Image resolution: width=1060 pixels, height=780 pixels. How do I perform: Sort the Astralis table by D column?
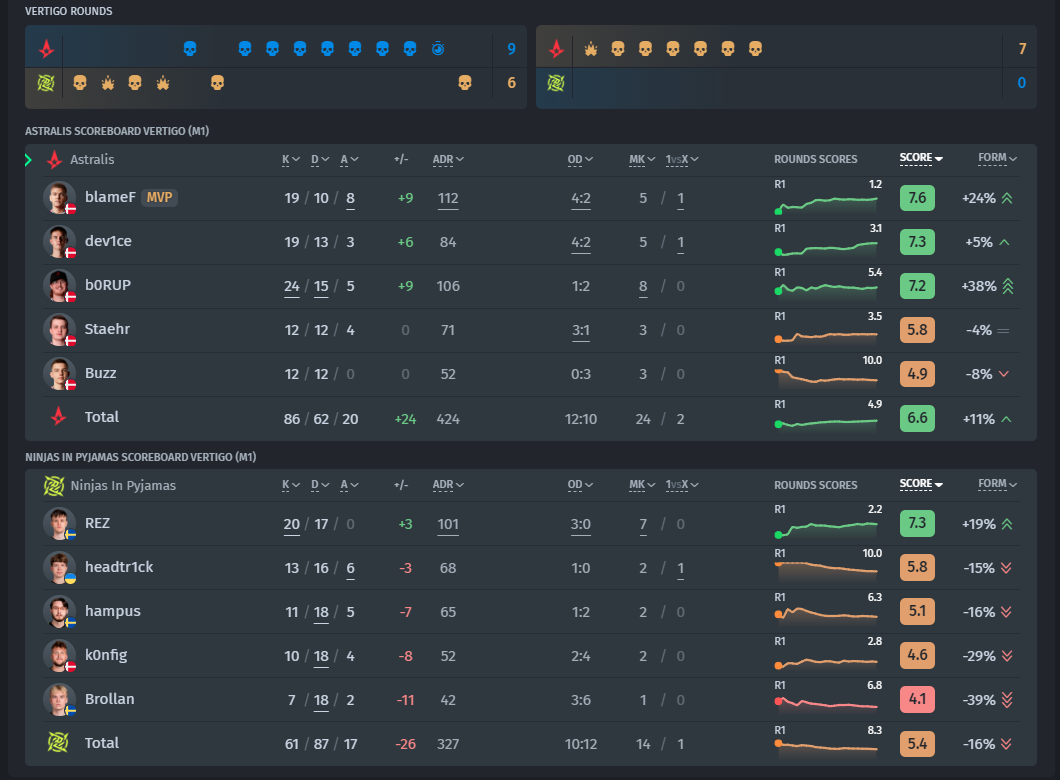pyautogui.click(x=320, y=160)
